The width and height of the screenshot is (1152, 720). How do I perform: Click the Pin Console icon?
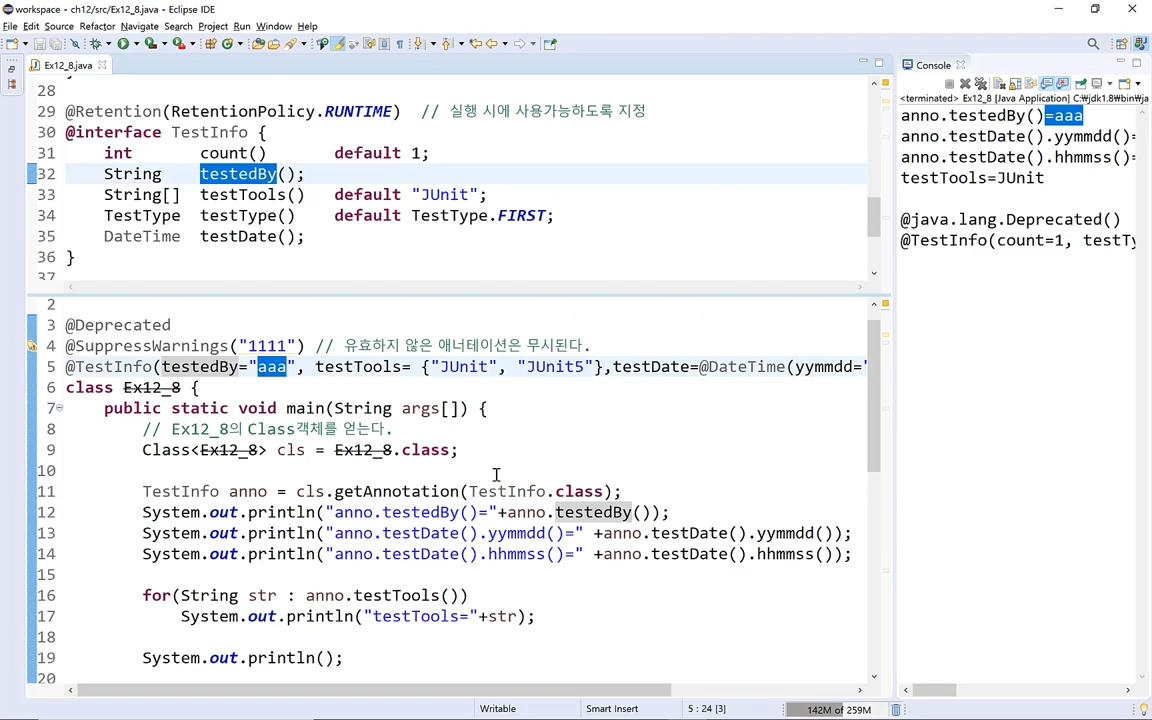click(x=1081, y=84)
